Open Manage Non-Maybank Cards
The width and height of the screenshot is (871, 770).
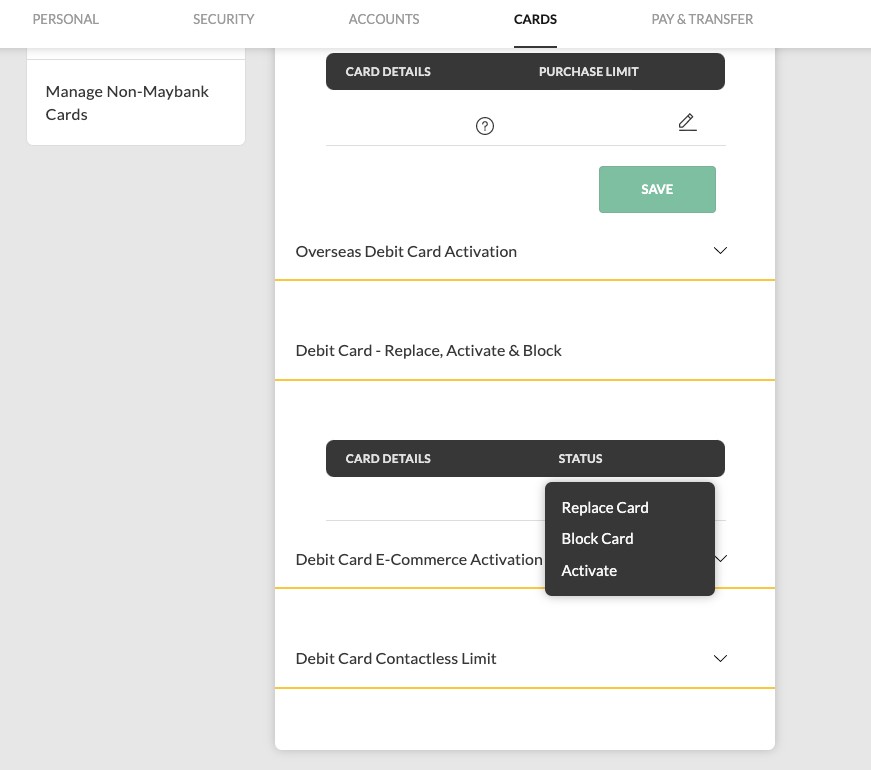point(136,103)
